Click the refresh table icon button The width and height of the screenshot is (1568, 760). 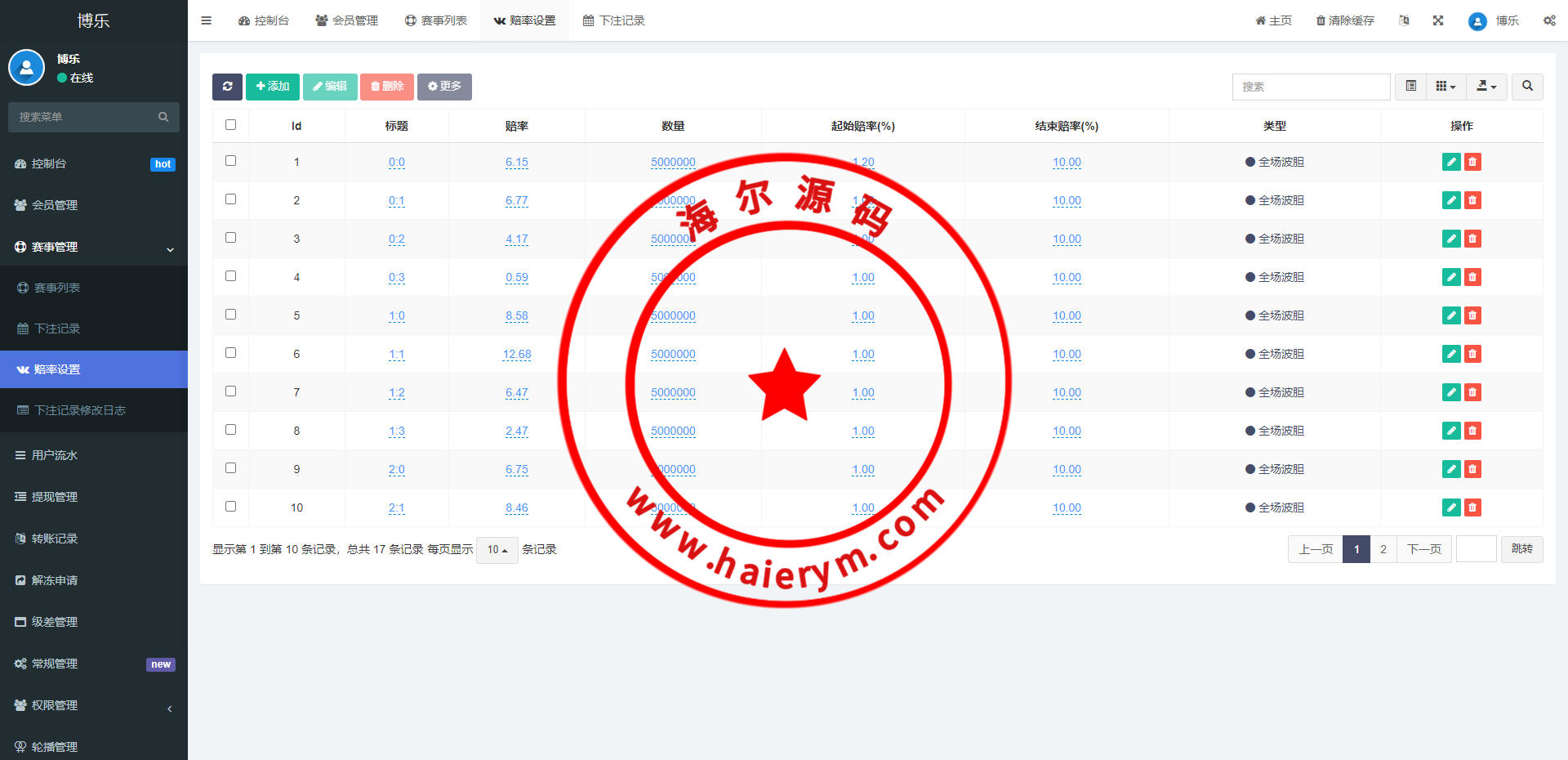coord(227,87)
